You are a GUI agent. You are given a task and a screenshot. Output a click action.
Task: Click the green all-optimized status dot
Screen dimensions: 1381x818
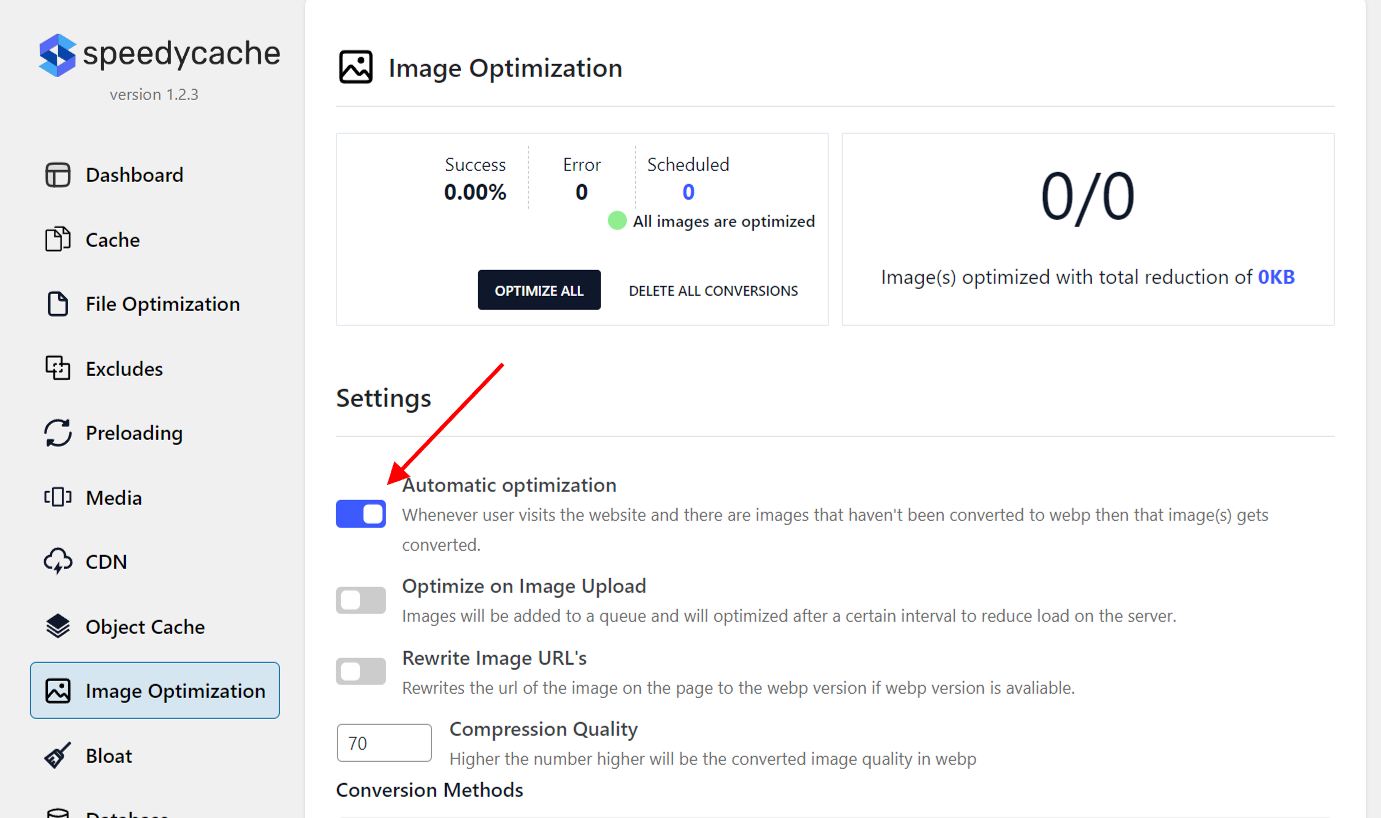(617, 221)
